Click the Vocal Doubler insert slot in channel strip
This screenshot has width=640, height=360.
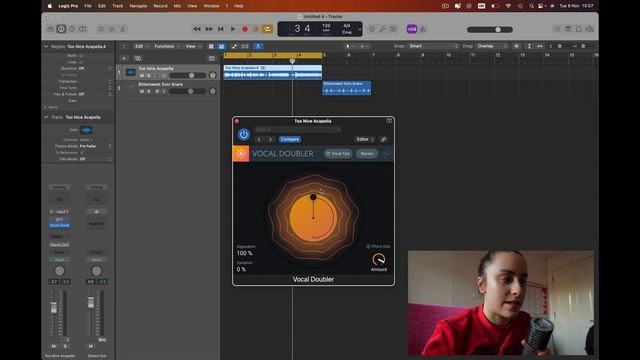(59, 225)
